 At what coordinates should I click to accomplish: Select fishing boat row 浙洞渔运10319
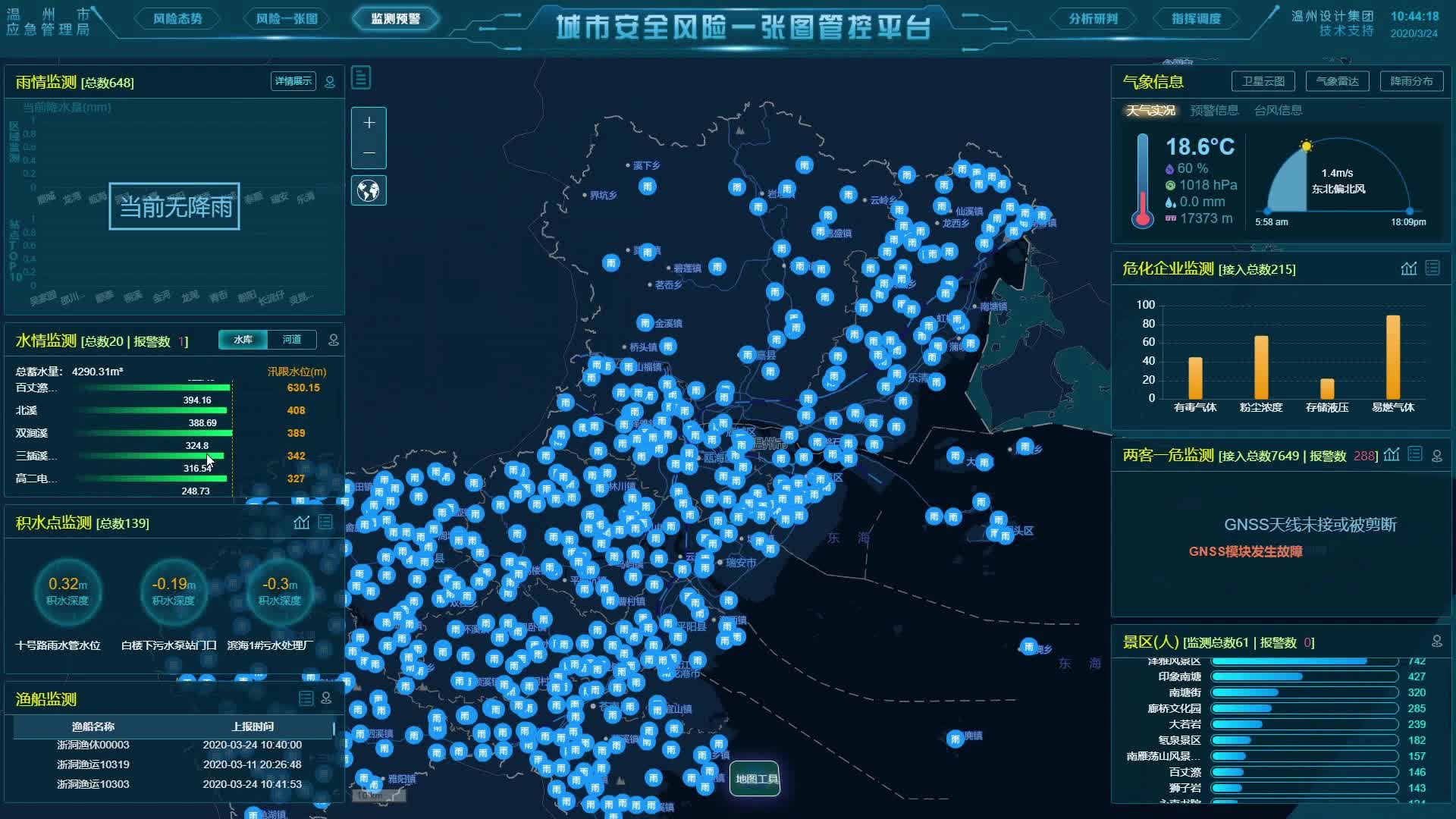tap(173, 764)
